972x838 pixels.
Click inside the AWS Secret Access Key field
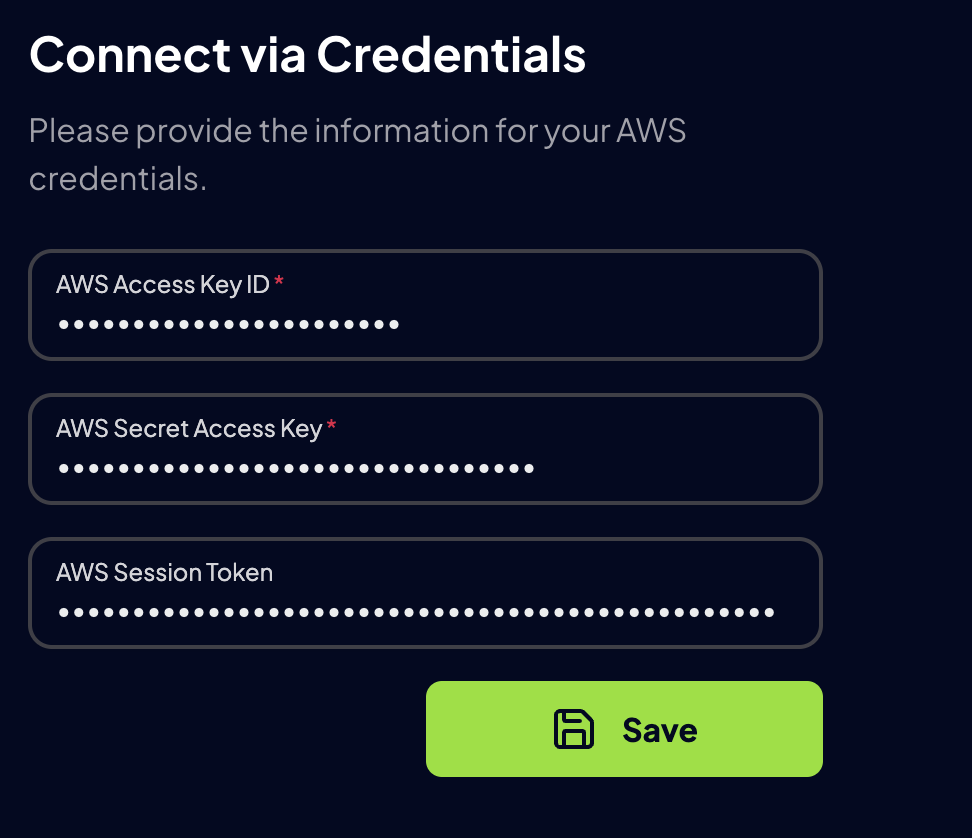point(425,467)
